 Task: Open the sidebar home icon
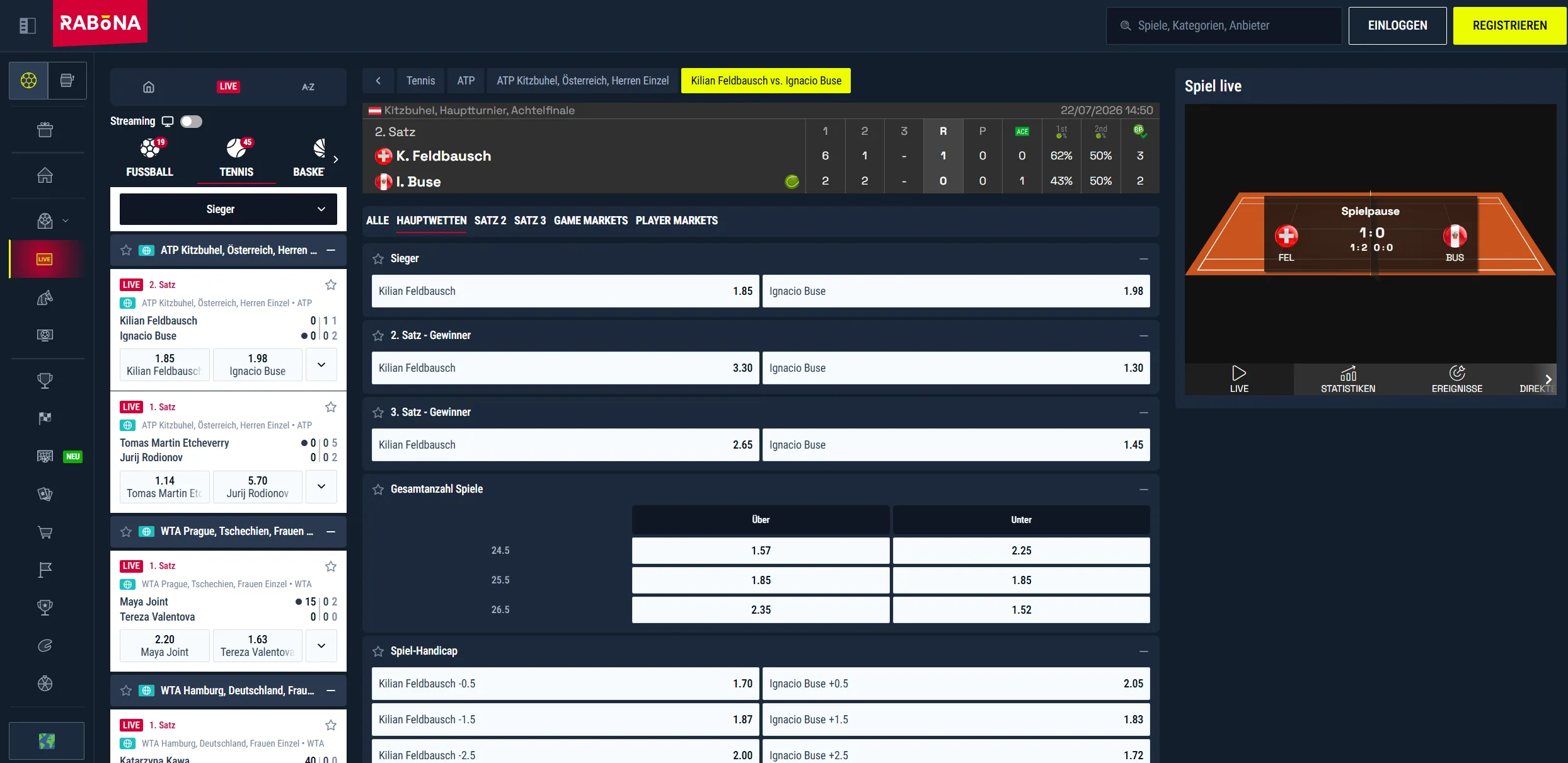click(45, 175)
